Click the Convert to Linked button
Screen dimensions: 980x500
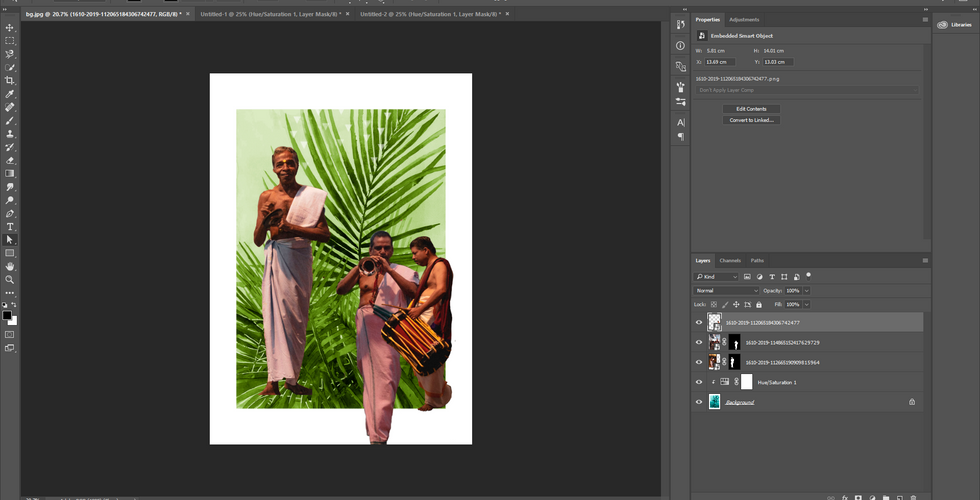[751, 120]
